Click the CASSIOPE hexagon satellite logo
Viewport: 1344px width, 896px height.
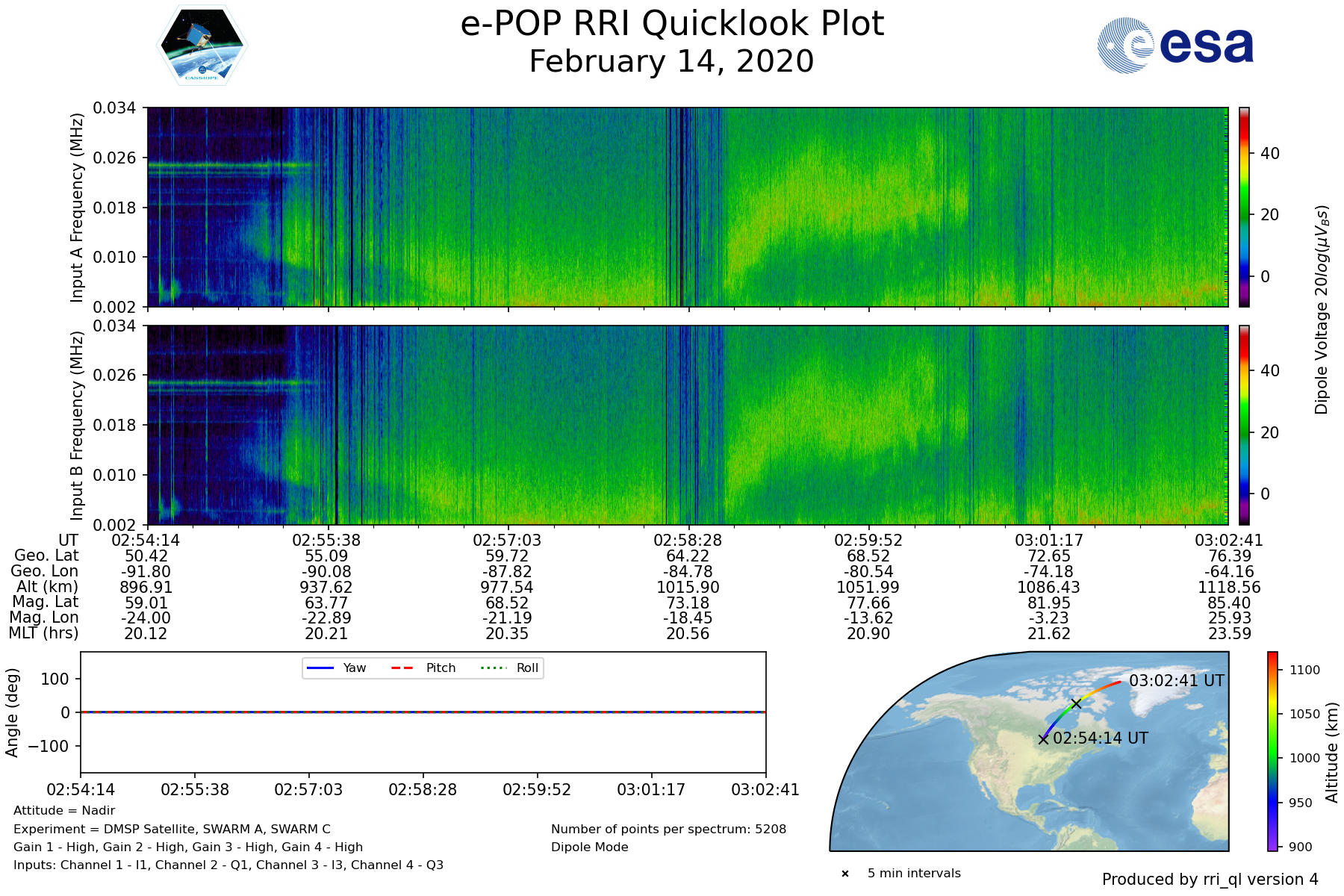click(x=202, y=46)
